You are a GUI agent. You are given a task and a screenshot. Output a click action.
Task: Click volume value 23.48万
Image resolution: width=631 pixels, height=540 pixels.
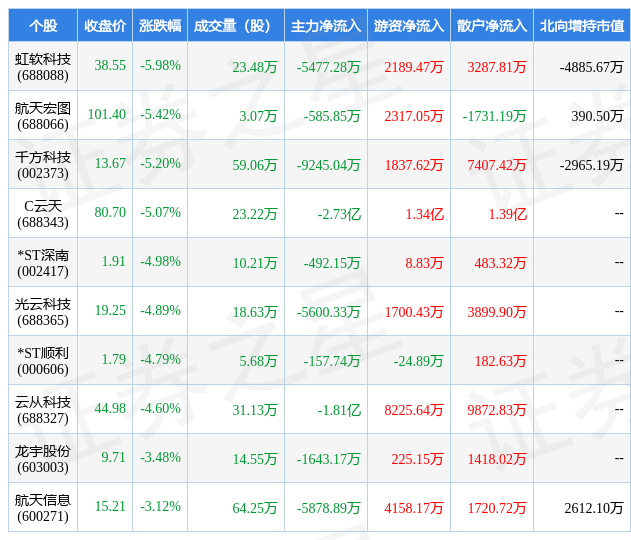[x=255, y=67]
